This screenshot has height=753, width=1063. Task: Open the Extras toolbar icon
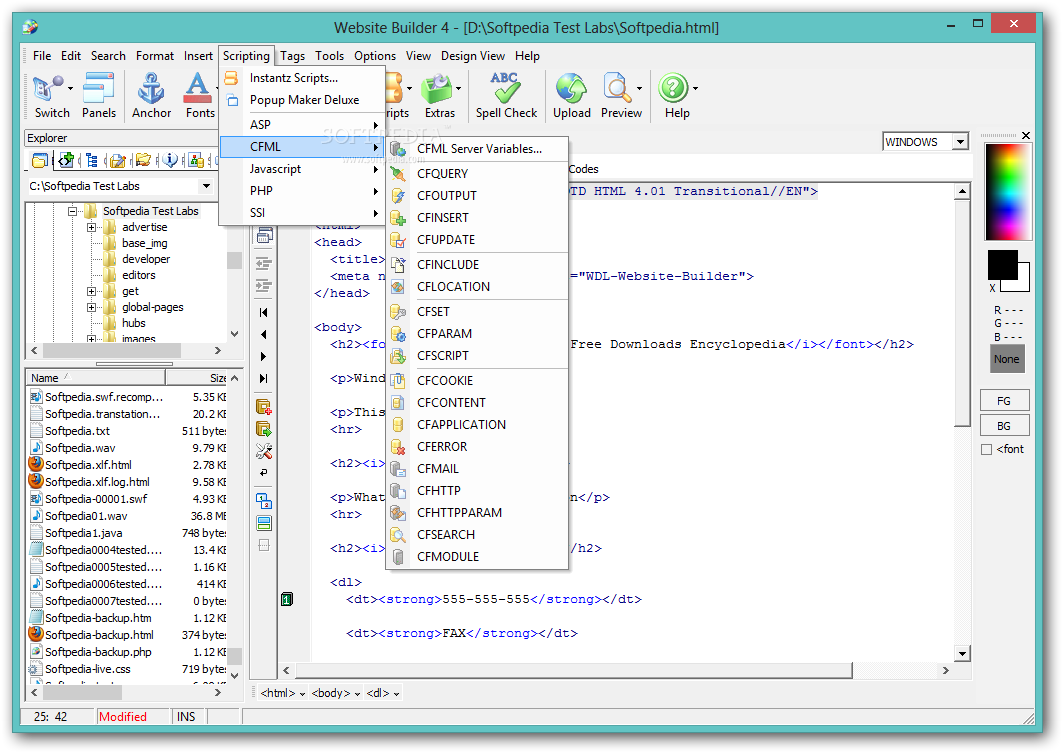(439, 89)
